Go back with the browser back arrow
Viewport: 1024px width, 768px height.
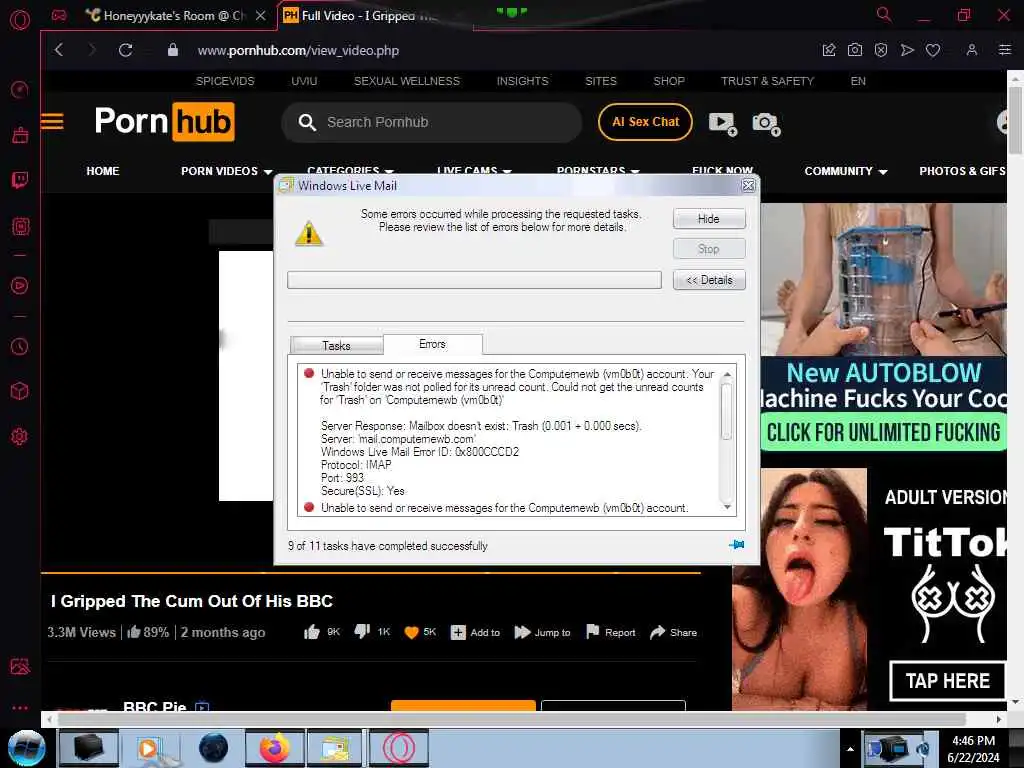click(x=59, y=50)
